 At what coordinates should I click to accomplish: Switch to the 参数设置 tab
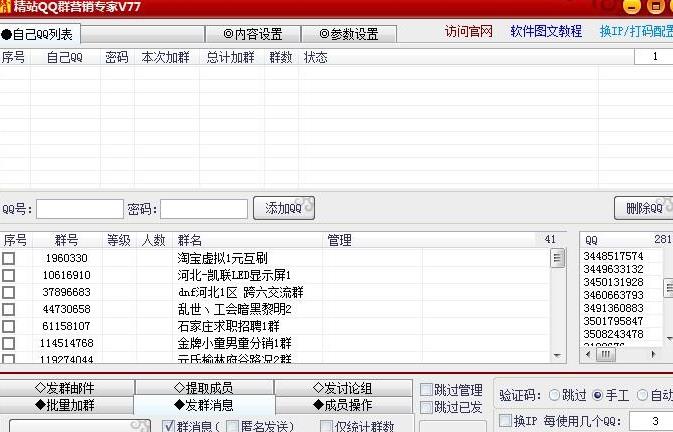pos(349,34)
